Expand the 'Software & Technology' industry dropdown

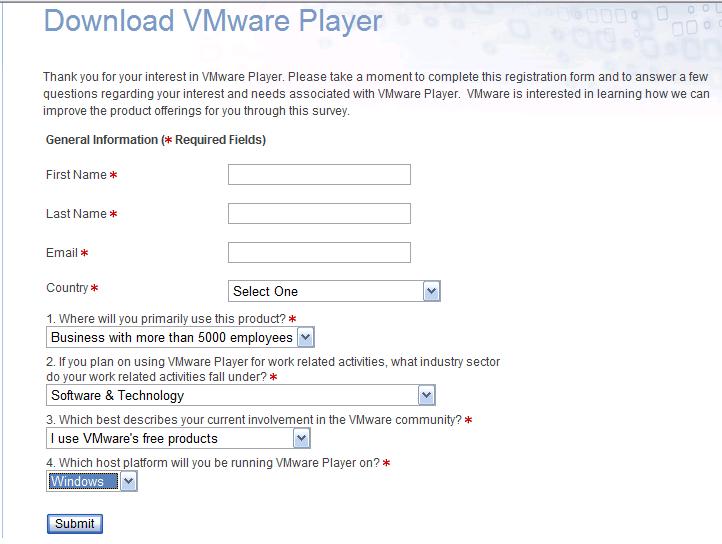pyautogui.click(x=241, y=395)
